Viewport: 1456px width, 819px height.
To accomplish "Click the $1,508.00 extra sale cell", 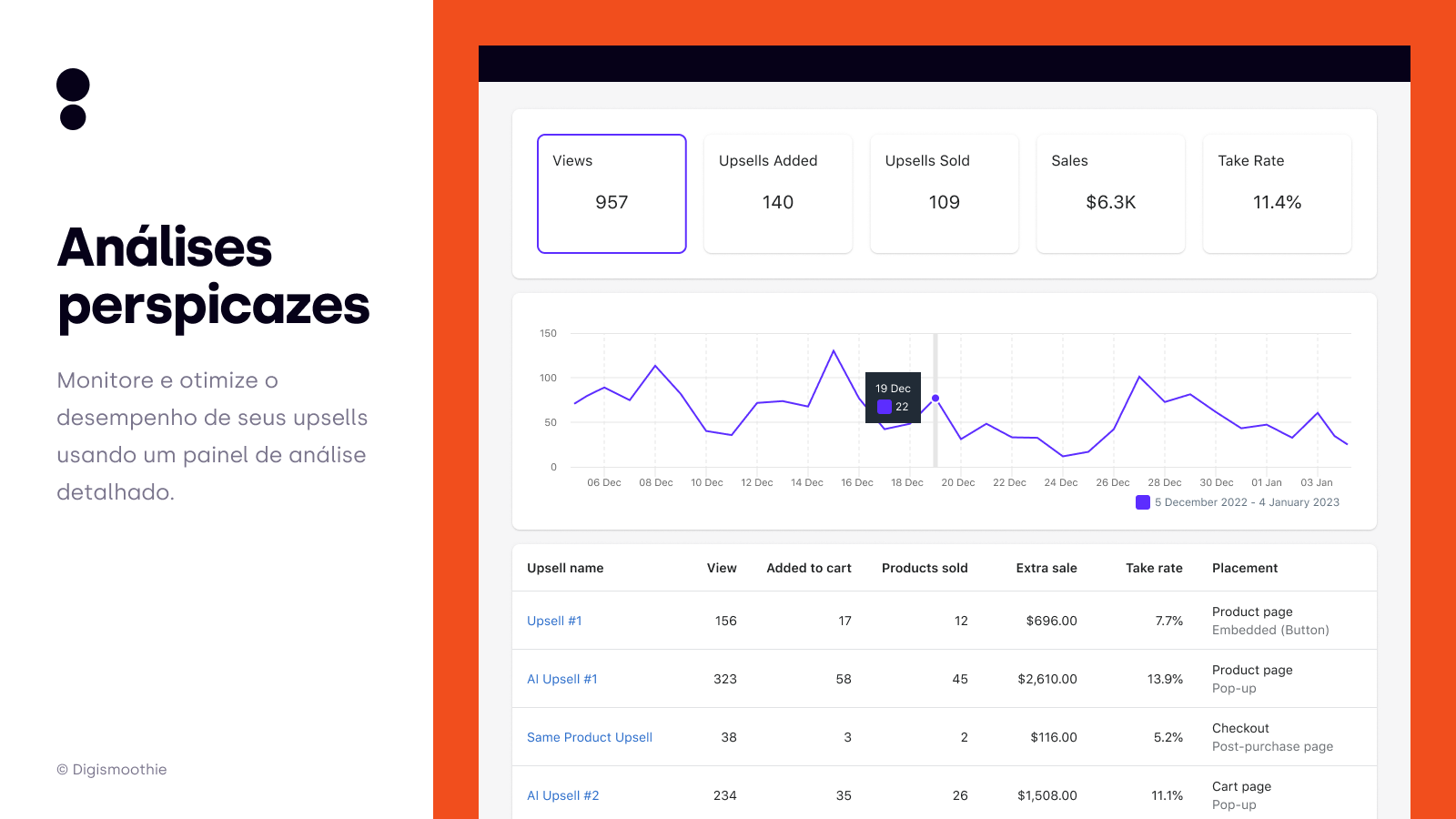I will point(1047,795).
